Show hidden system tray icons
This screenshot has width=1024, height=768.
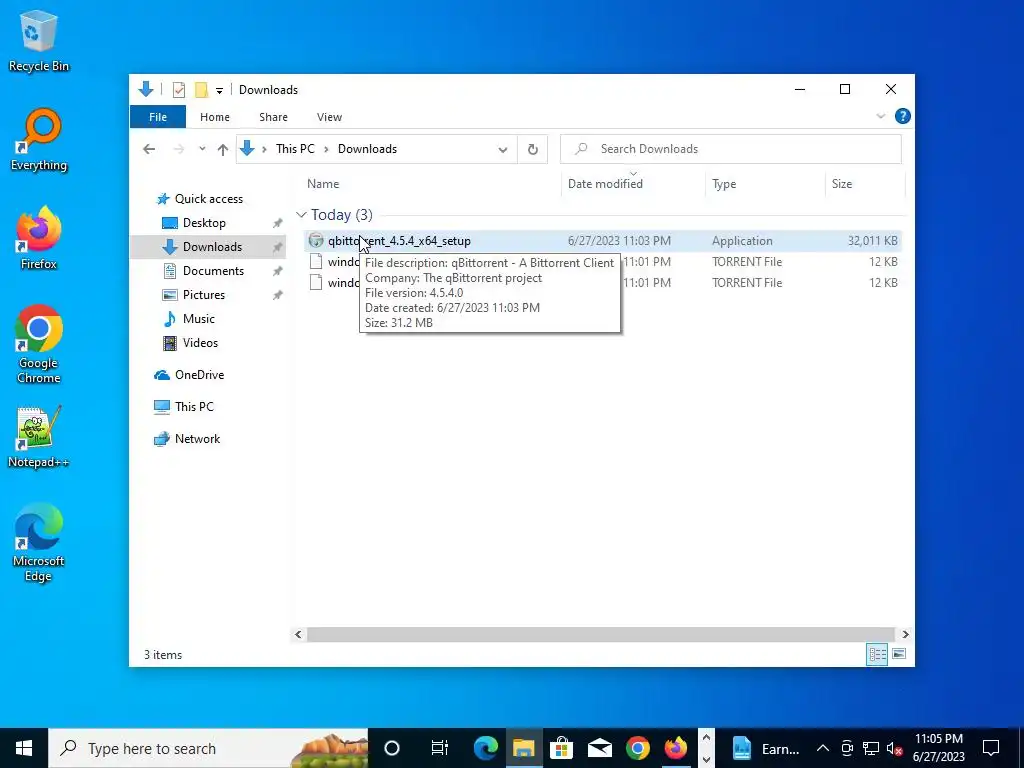(x=823, y=748)
